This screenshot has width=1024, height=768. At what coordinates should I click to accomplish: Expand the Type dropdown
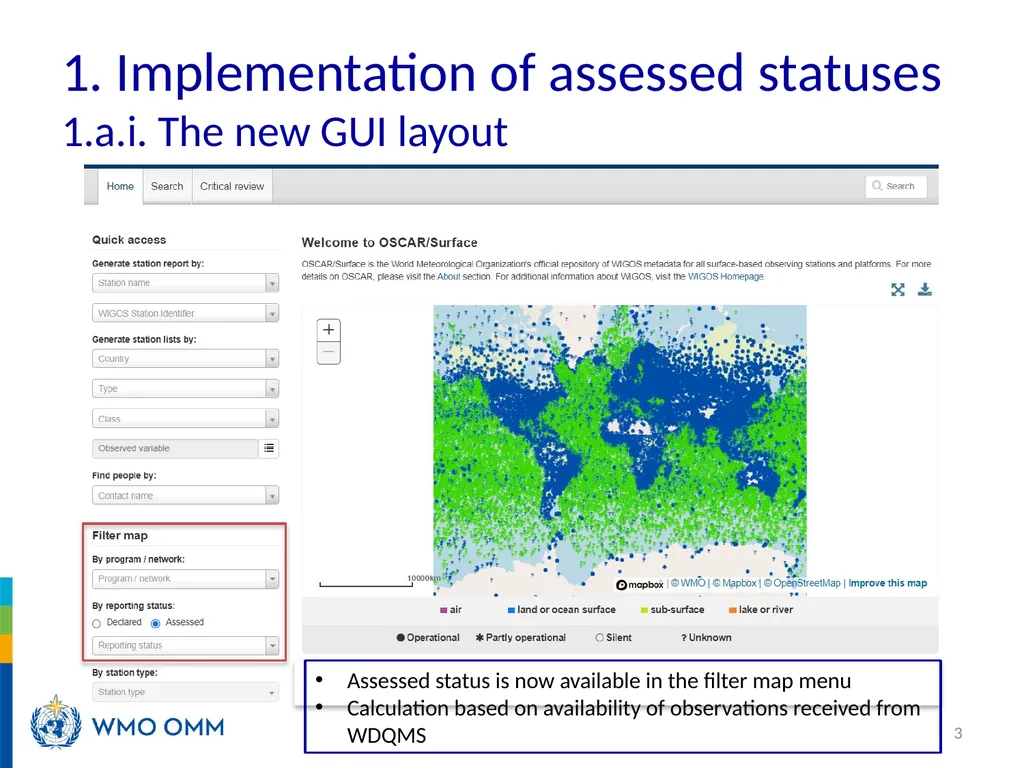point(185,389)
